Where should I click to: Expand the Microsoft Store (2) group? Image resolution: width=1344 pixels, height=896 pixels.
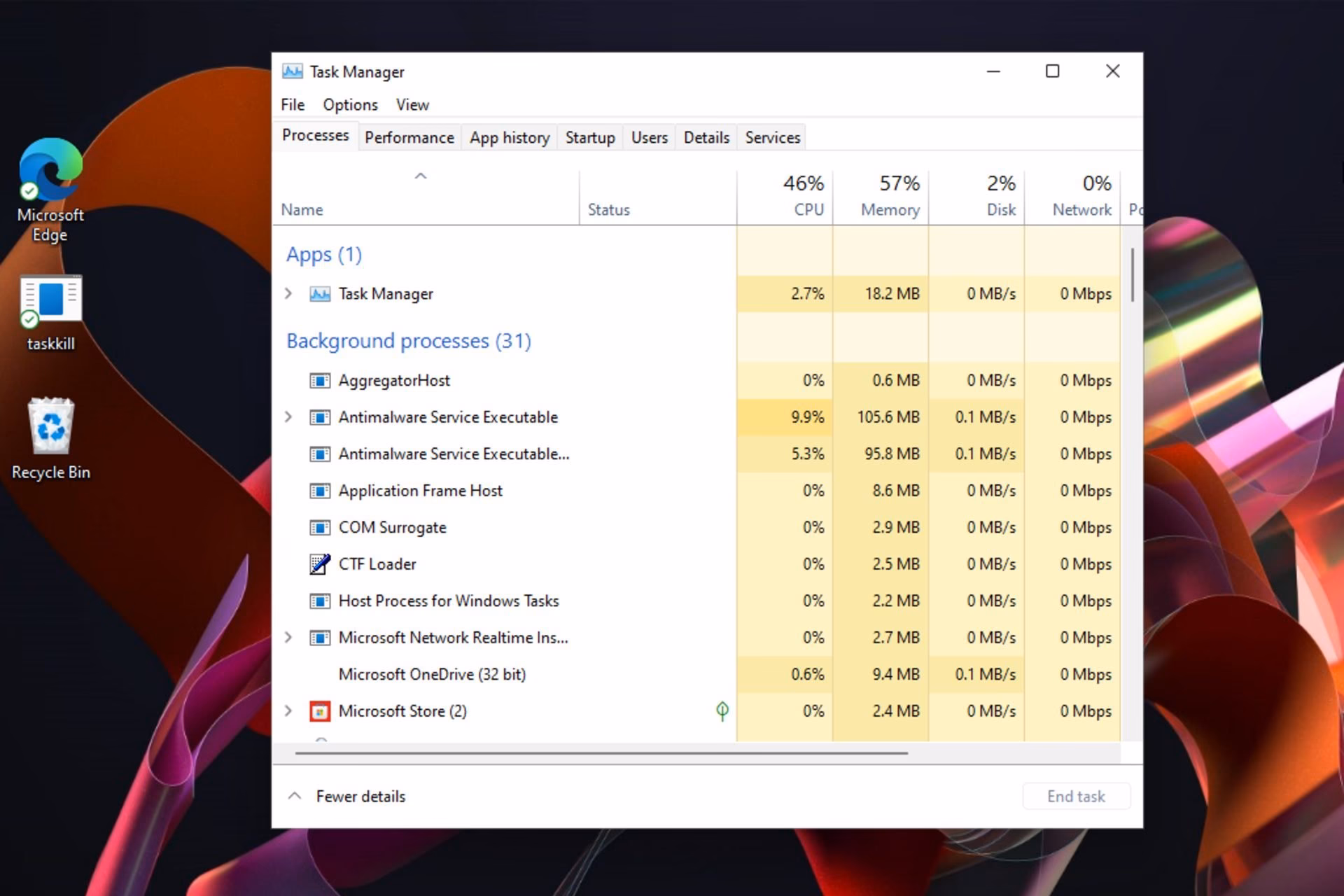(x=288, y=711)
